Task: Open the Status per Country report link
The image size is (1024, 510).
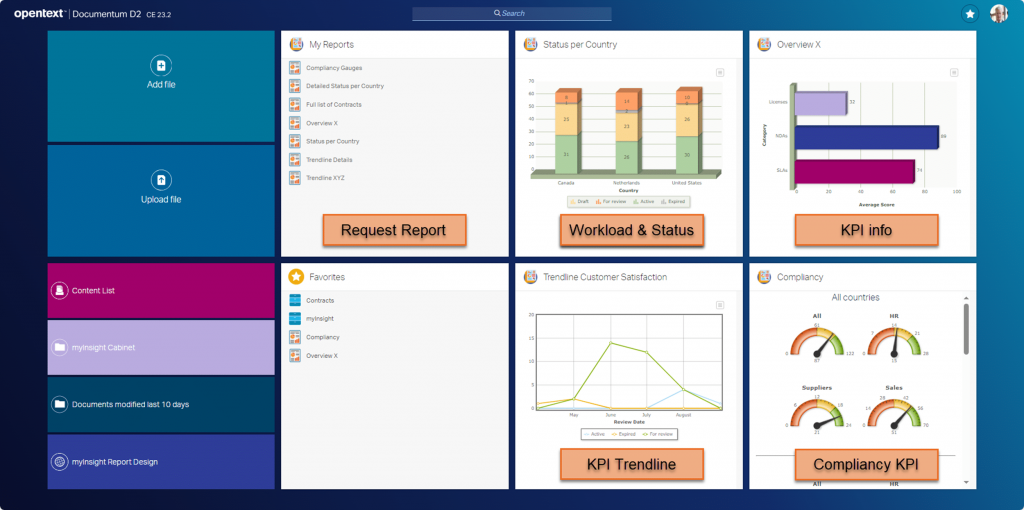Action: point(332,141)
